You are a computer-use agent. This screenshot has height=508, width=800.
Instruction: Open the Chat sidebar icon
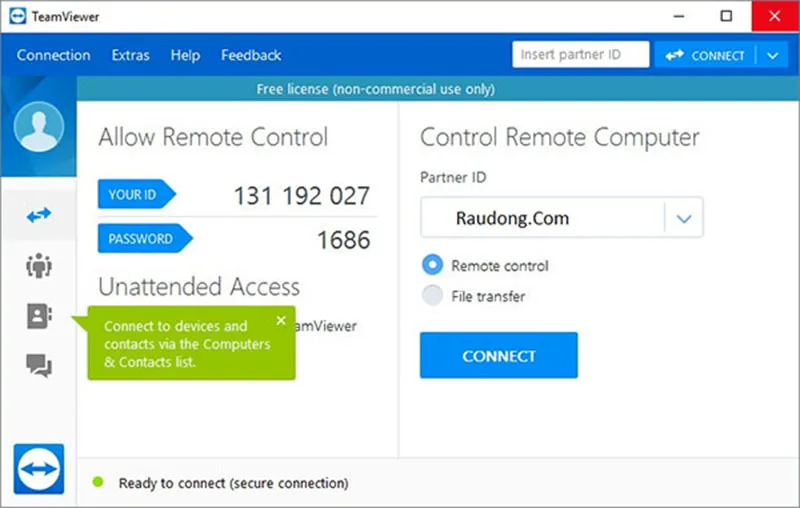tap(39, 365)
